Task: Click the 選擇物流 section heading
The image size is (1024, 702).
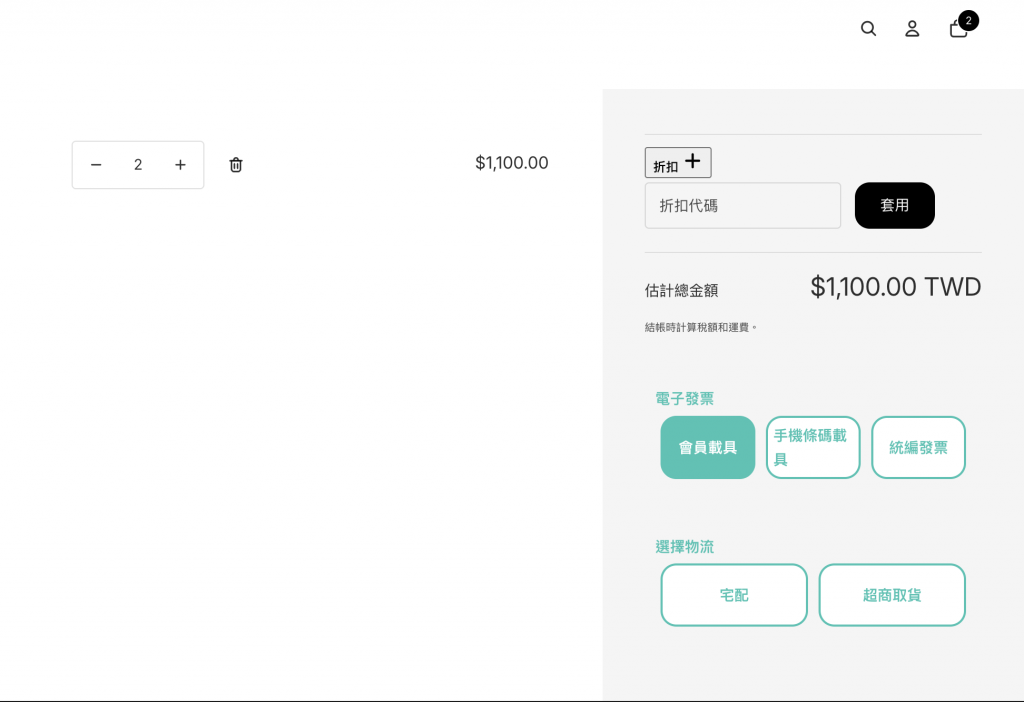Action: (x=684, y=546)
